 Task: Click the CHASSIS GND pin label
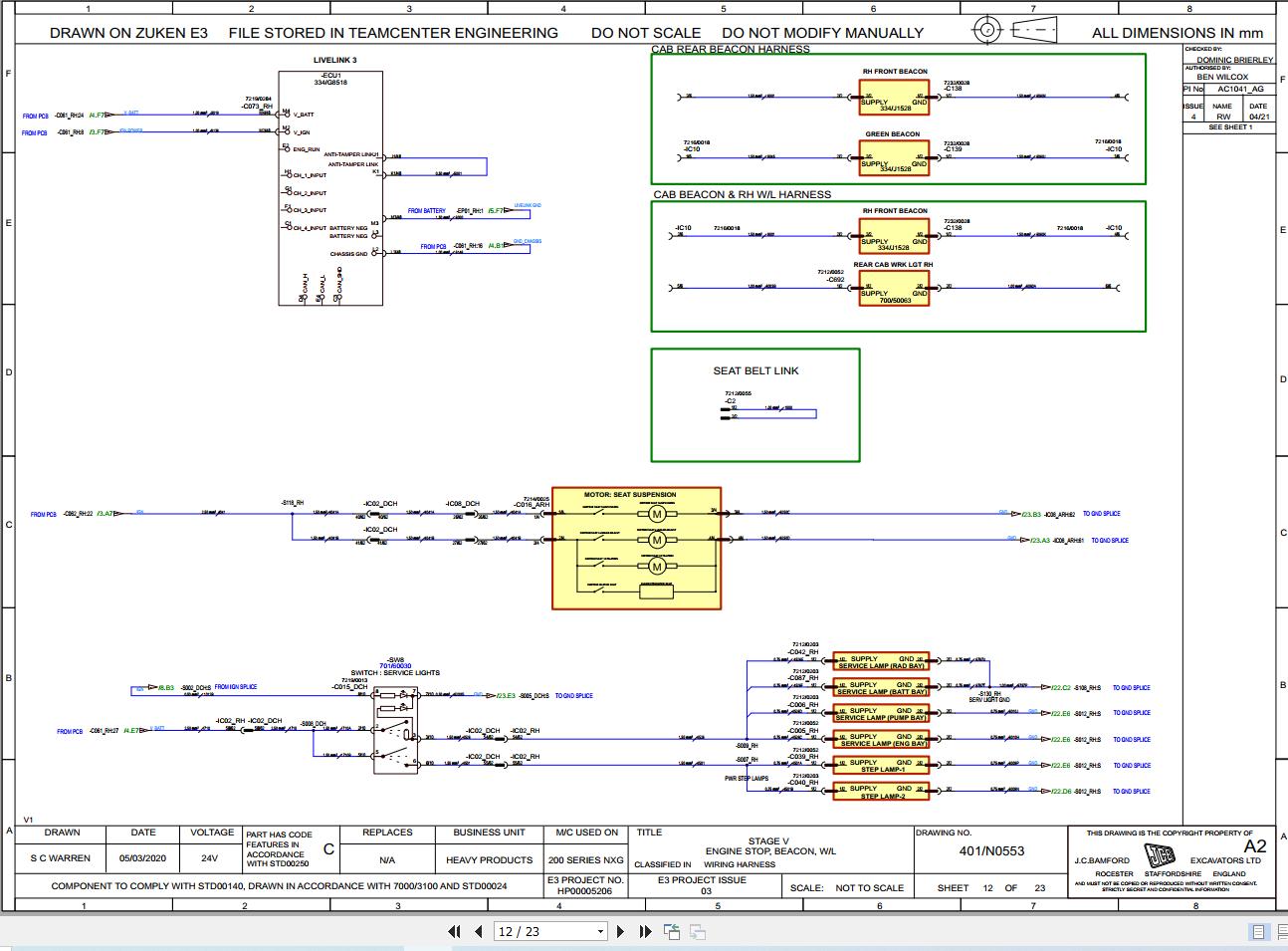(x=349, y=254)
